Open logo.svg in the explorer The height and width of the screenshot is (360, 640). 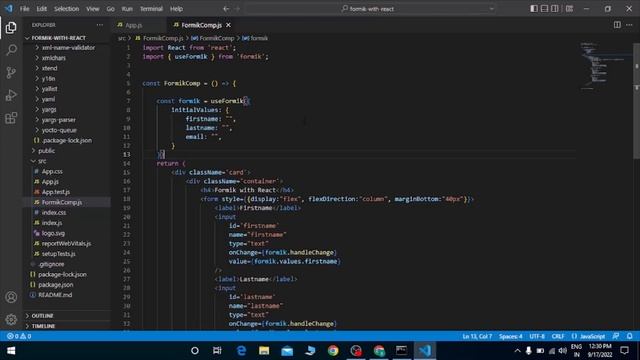(53, 233)
